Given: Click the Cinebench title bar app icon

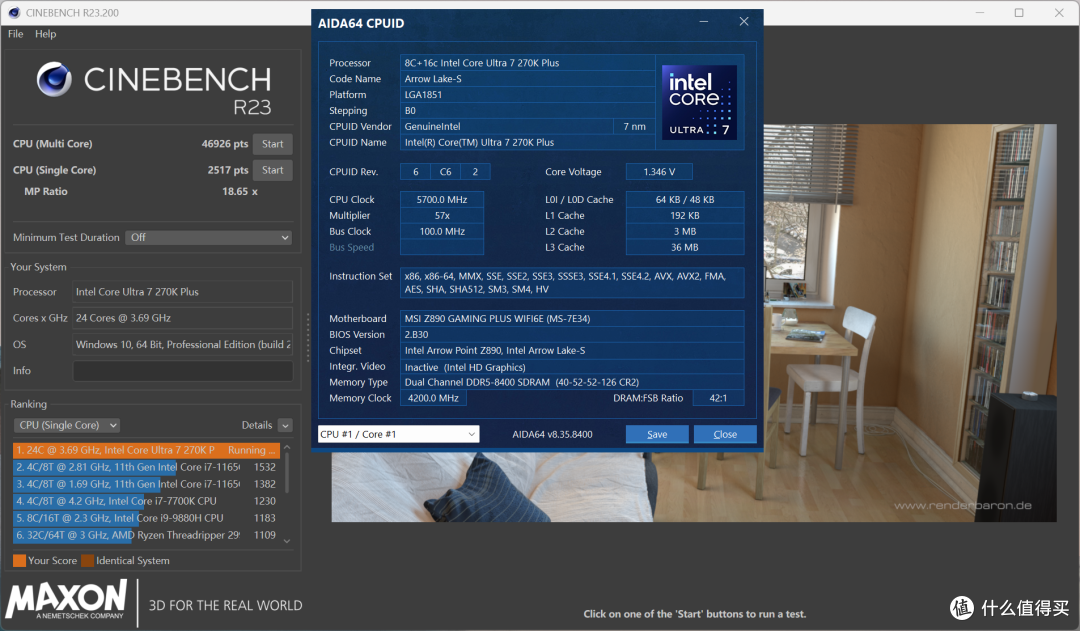Looking at the screenshot, I should click(x=14, y=12).
